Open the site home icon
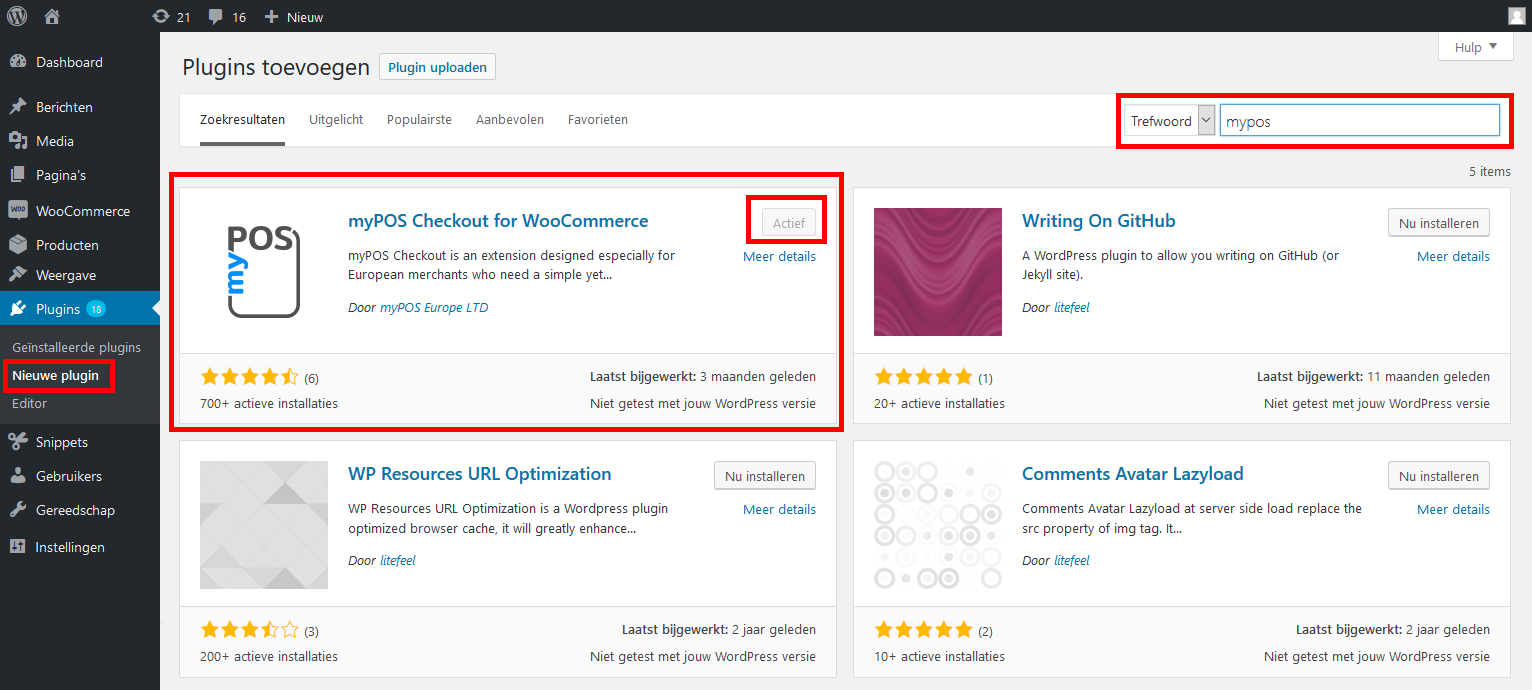This screenshot has height=690, width=1532. point(52,16)
